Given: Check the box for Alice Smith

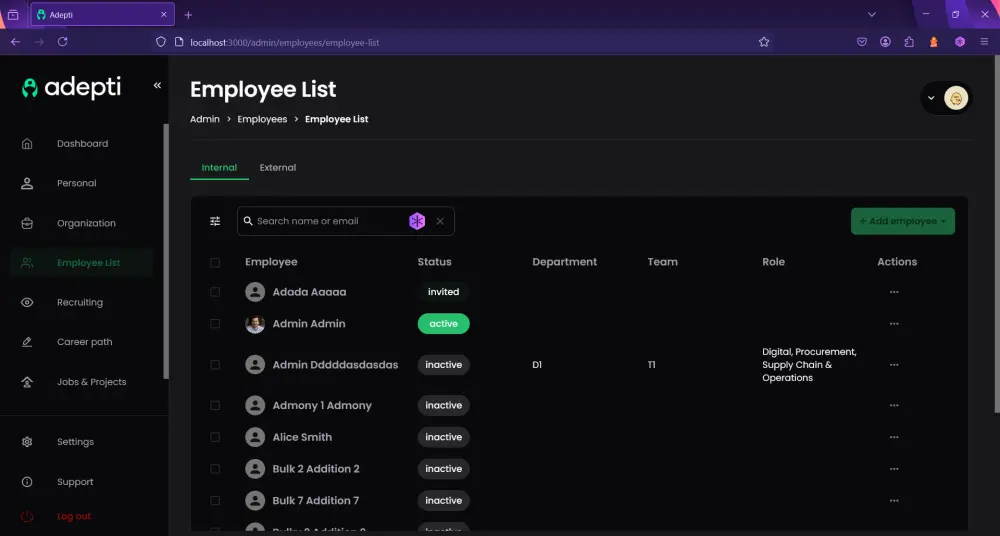Looking at the screenshot, I should tap(215, 437).
